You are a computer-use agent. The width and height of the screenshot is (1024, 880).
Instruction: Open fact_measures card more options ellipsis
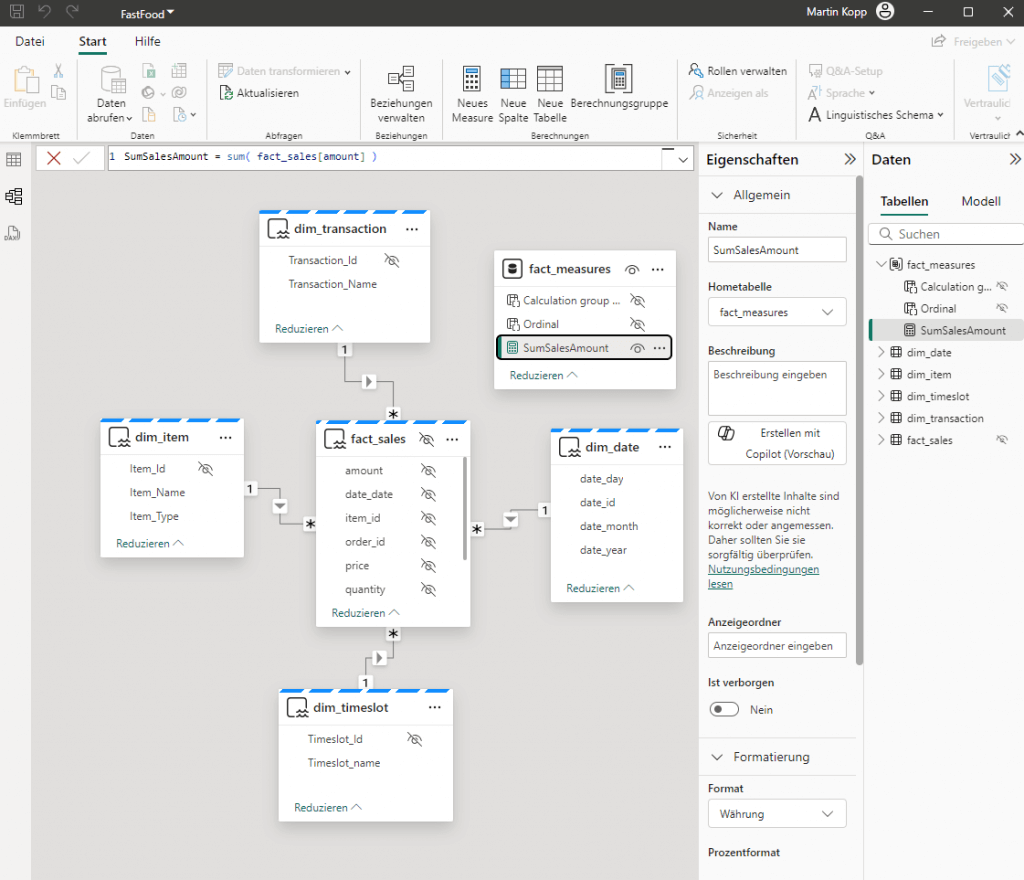click(x=658, y=270)
